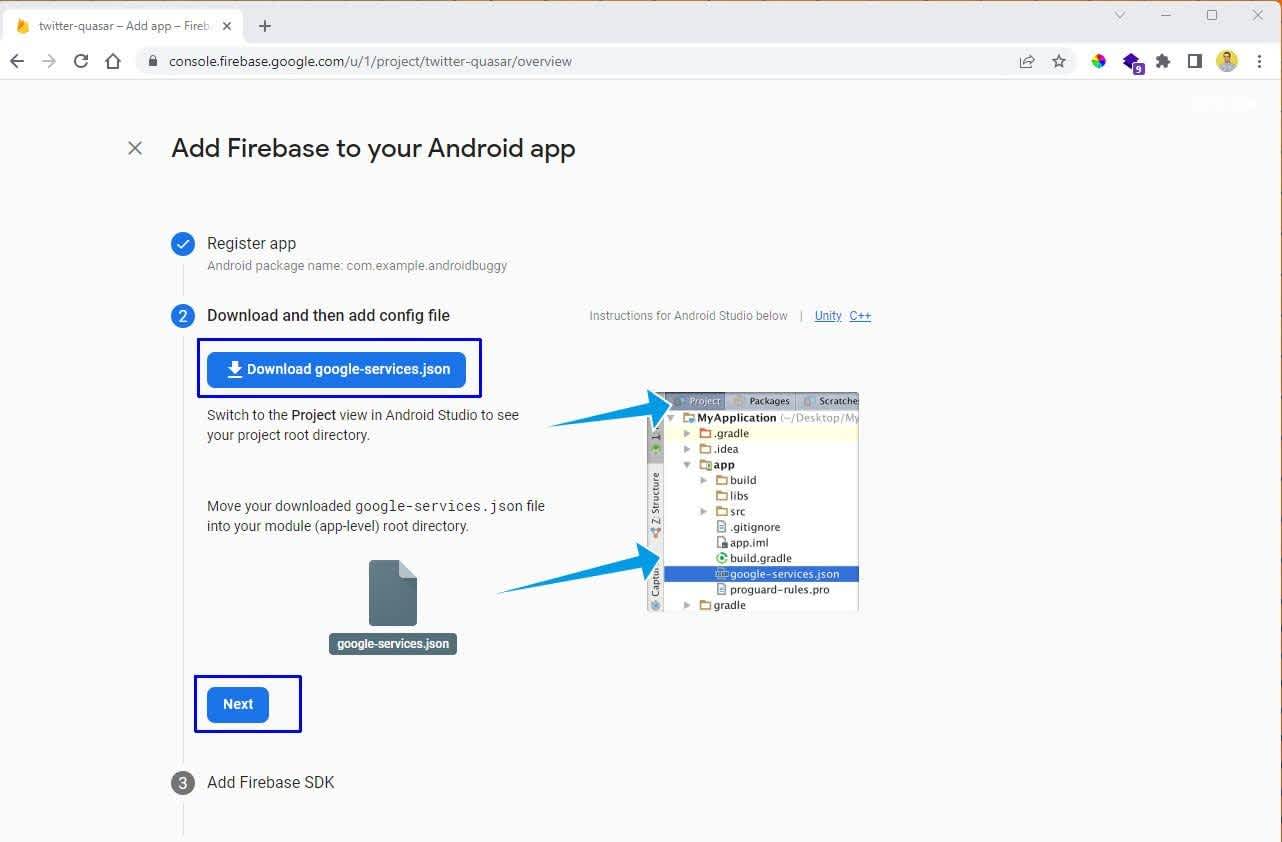Click the Instructions for Android Studio below text

point(689,316)
